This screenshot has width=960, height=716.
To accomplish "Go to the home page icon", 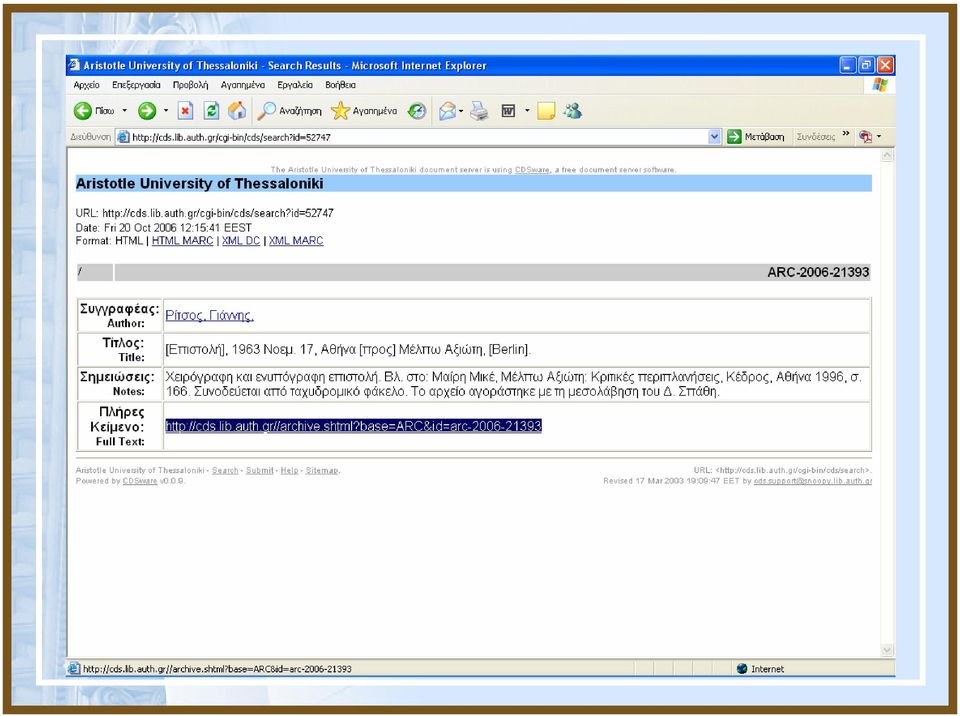I will pos(237,111).
